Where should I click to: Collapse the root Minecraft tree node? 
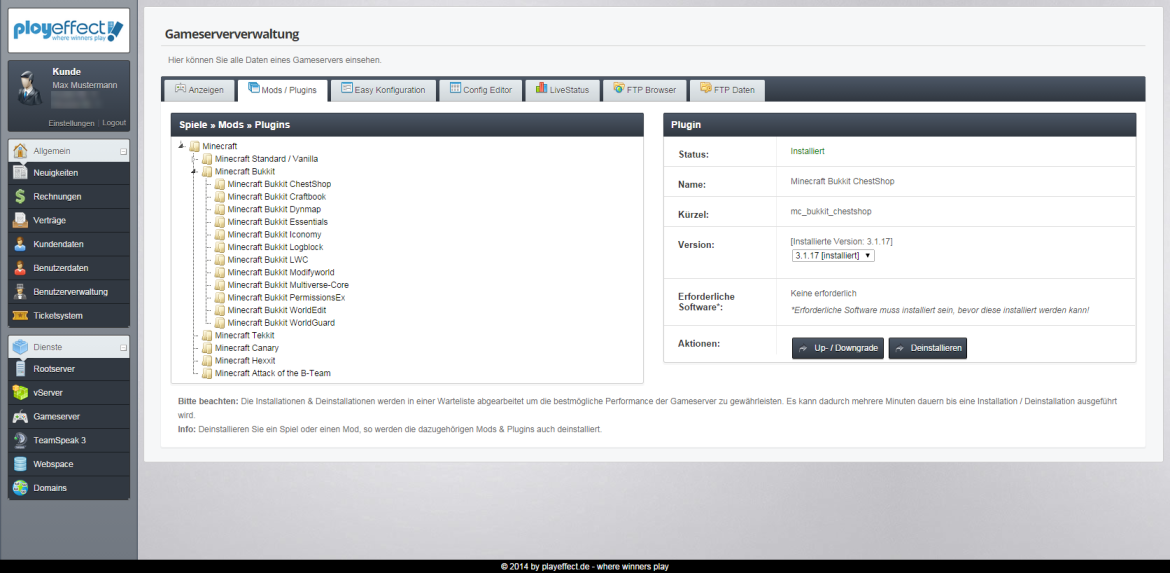tap(181, 146)
